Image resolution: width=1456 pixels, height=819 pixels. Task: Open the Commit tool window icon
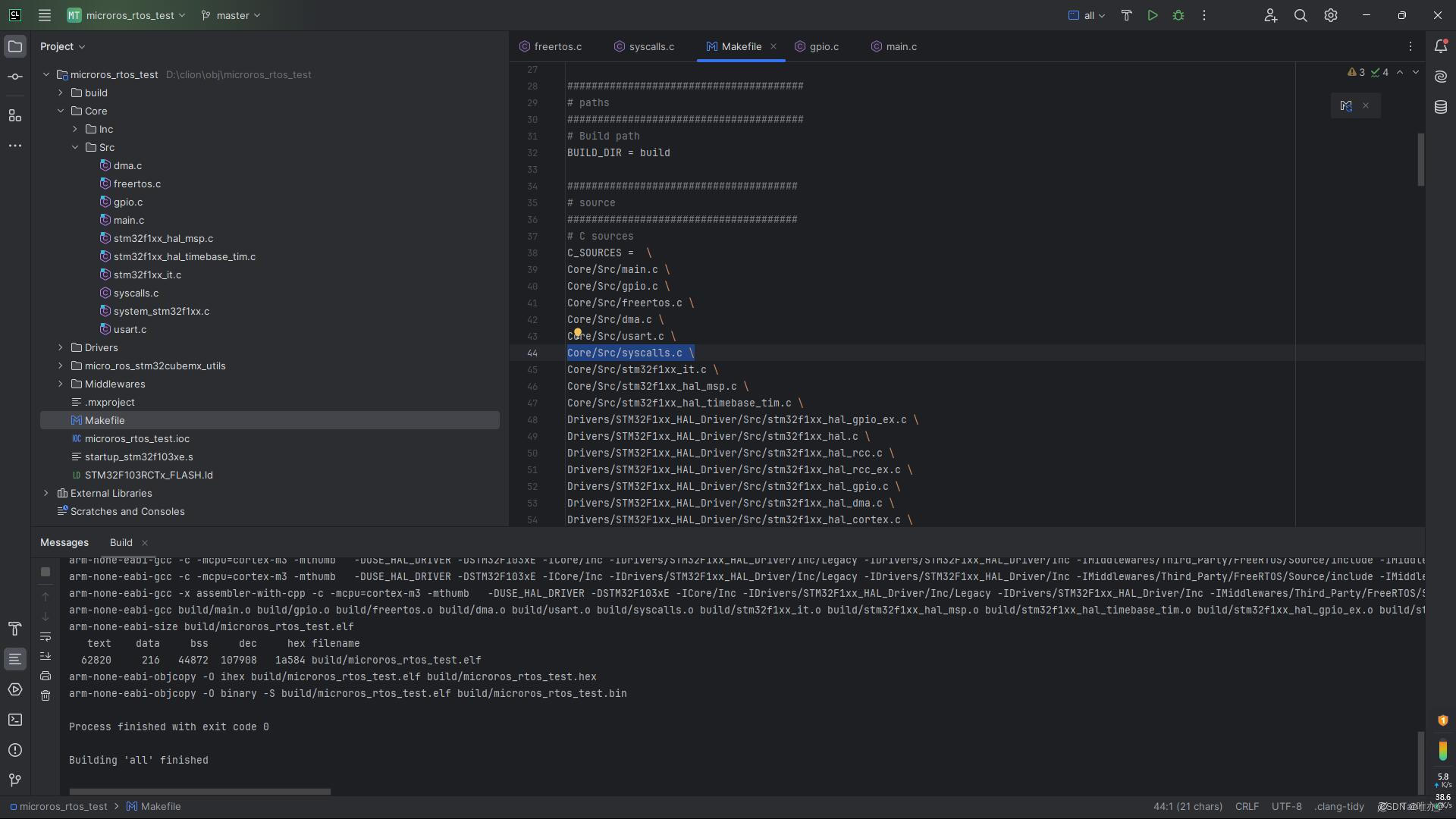click(x=14, y=77)
